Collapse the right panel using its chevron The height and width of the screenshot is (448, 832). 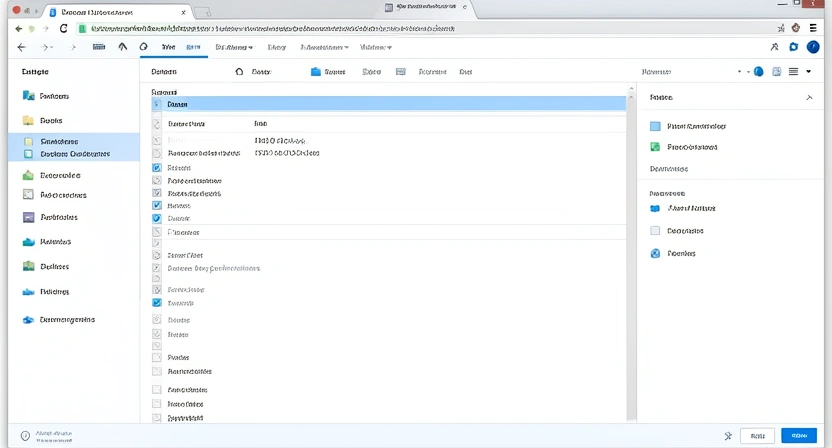click(809, 98)
